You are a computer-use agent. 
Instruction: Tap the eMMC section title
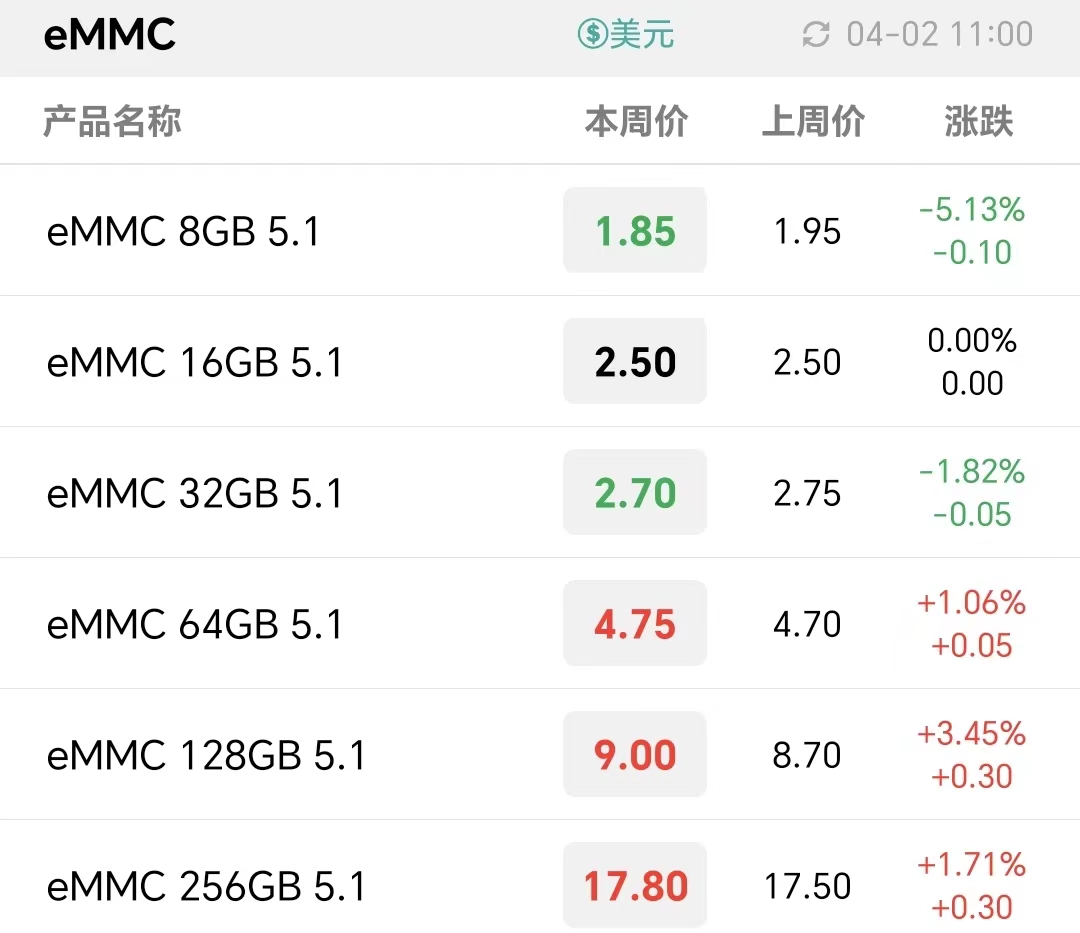(110, 34)
